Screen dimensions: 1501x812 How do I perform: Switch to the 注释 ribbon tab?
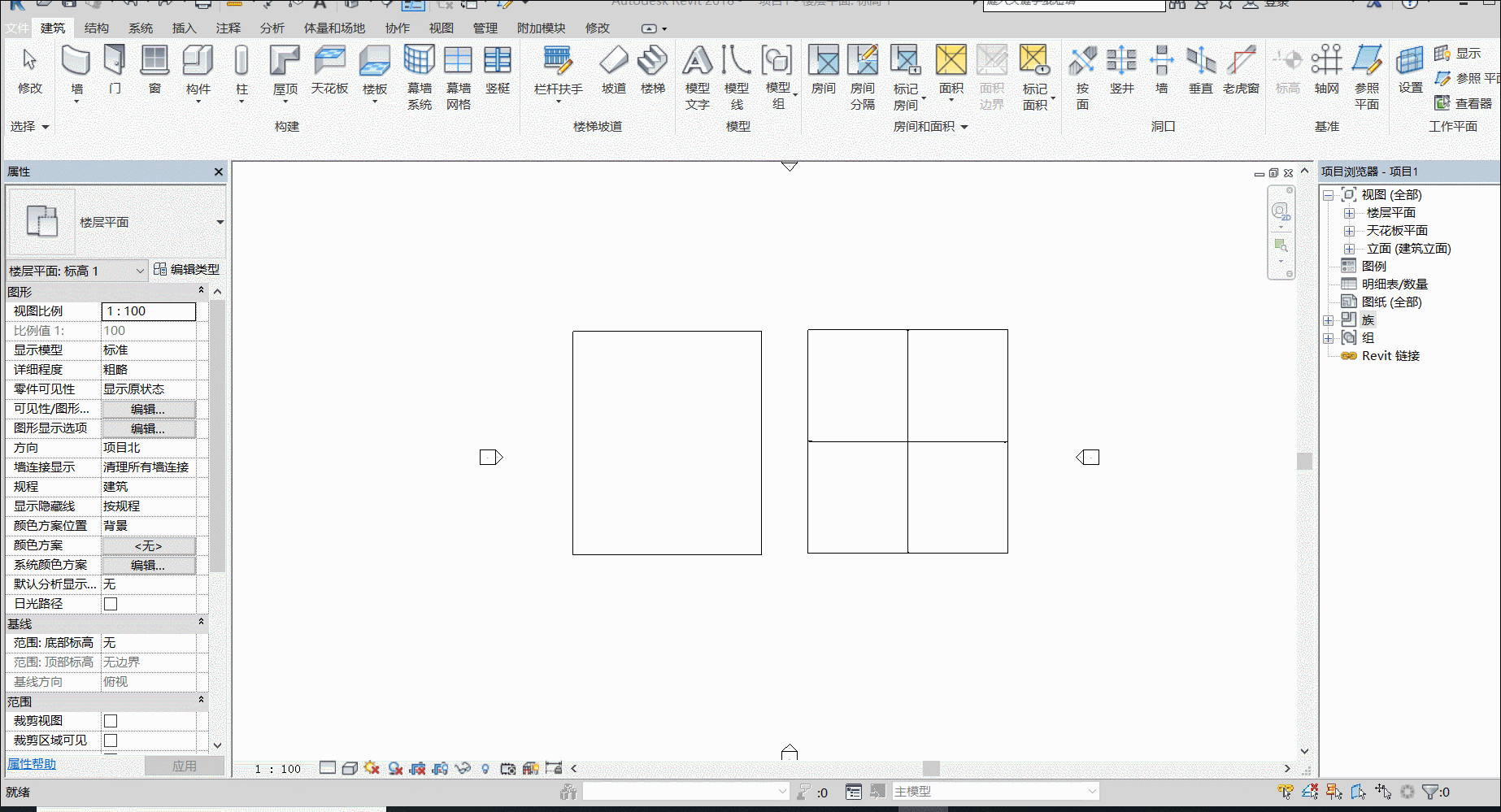(228, 28)
